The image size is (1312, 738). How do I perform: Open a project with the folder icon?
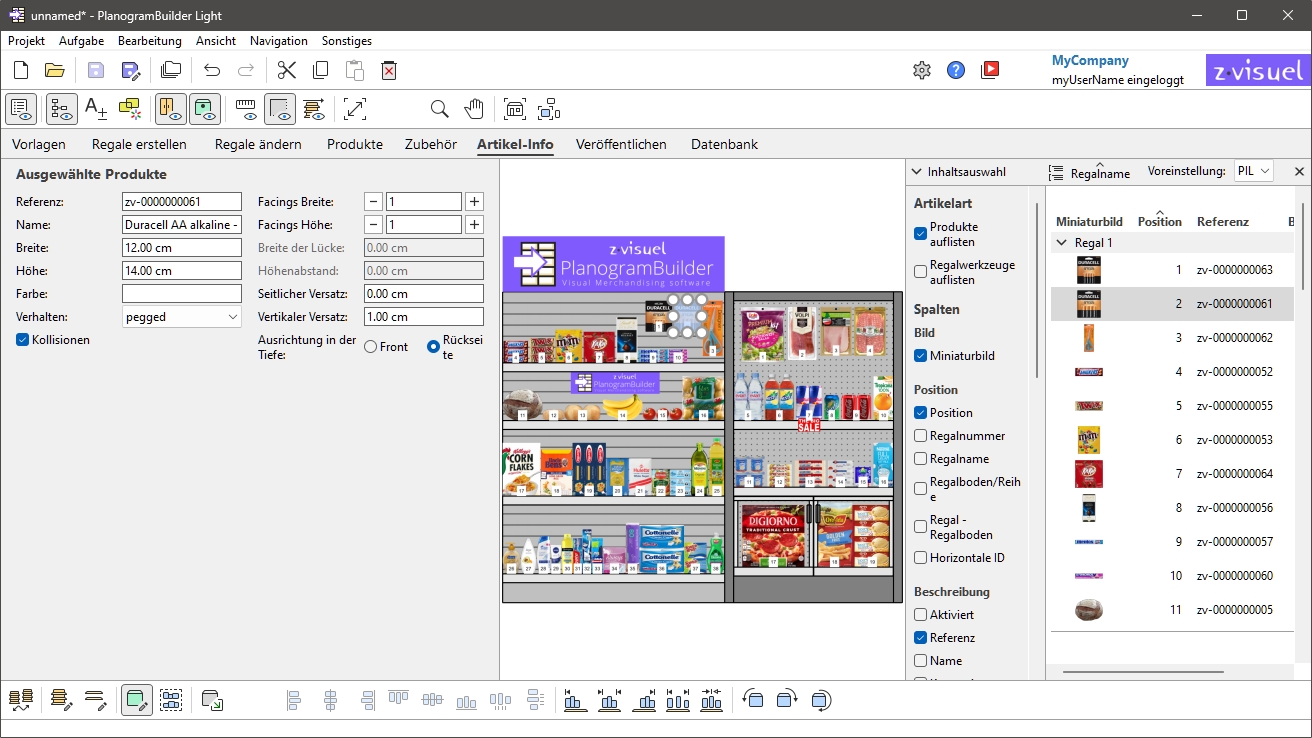55,70
